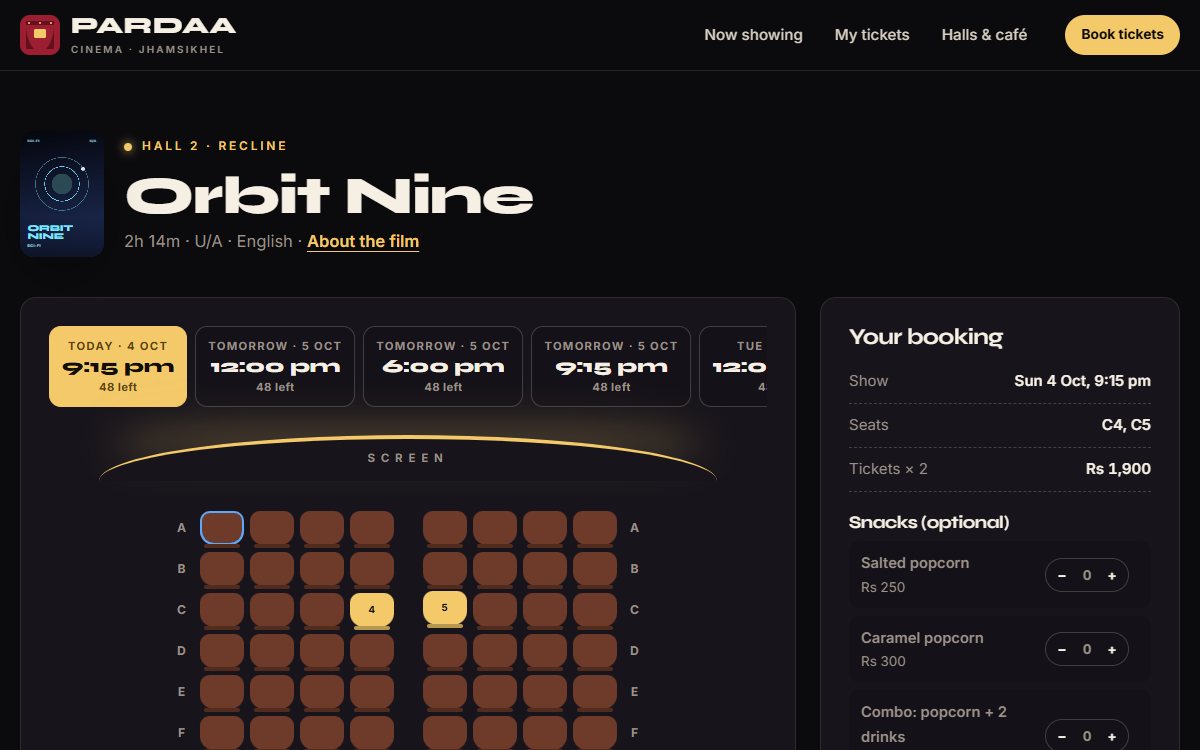Image resolution: width=1200 pixels, height=750 pixels.
Task: Pick the first seat in row E
Action: pyautogui.click(x=222, y=691)
